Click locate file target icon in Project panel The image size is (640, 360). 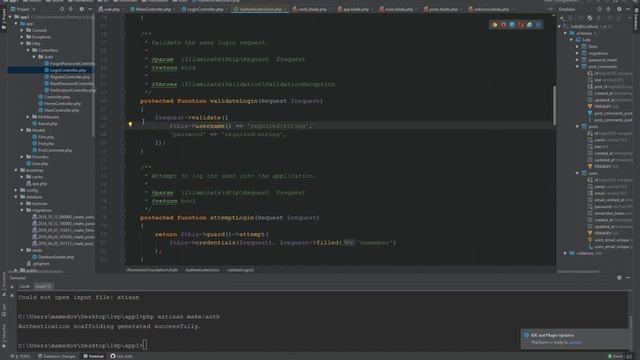62,9
